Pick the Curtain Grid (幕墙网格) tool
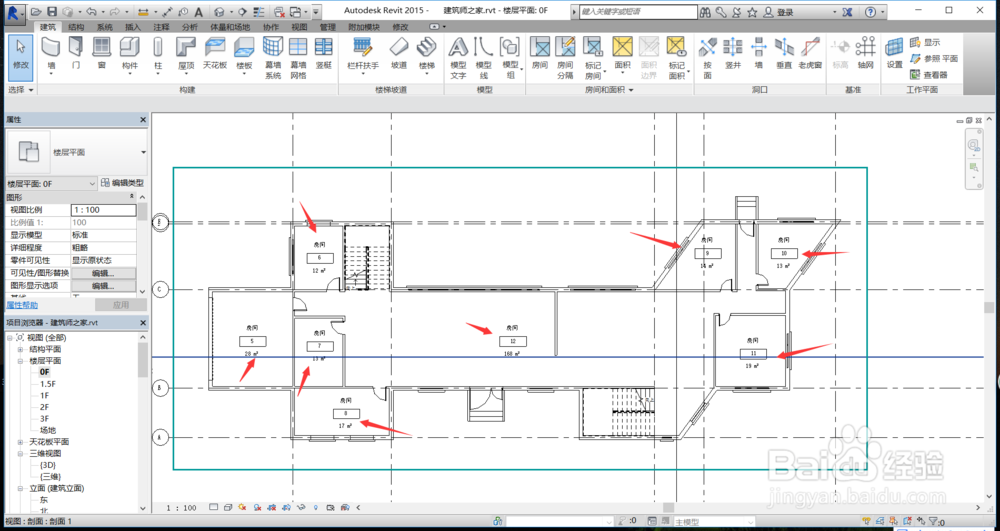 click(x=298, y=57)
